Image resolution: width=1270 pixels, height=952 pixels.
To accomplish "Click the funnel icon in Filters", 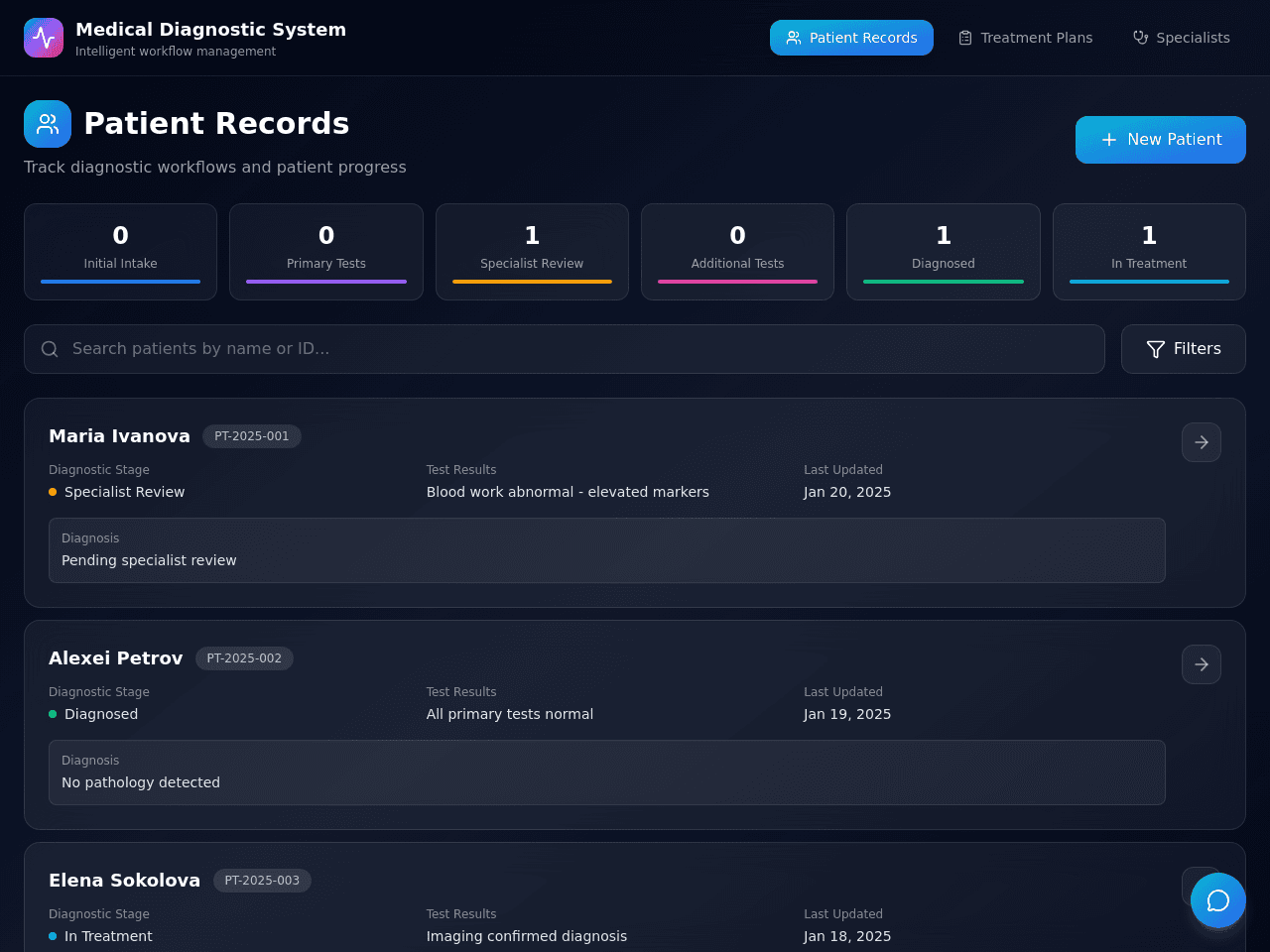I will point(1156,349).
